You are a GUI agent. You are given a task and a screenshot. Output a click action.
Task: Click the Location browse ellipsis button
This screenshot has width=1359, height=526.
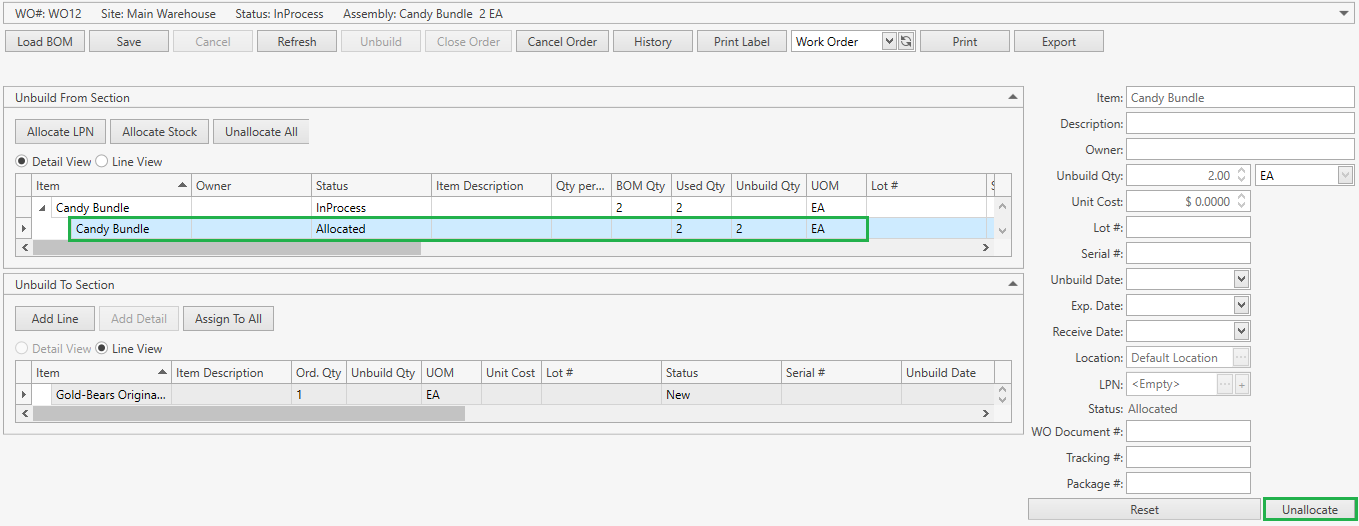[1241, 358]
